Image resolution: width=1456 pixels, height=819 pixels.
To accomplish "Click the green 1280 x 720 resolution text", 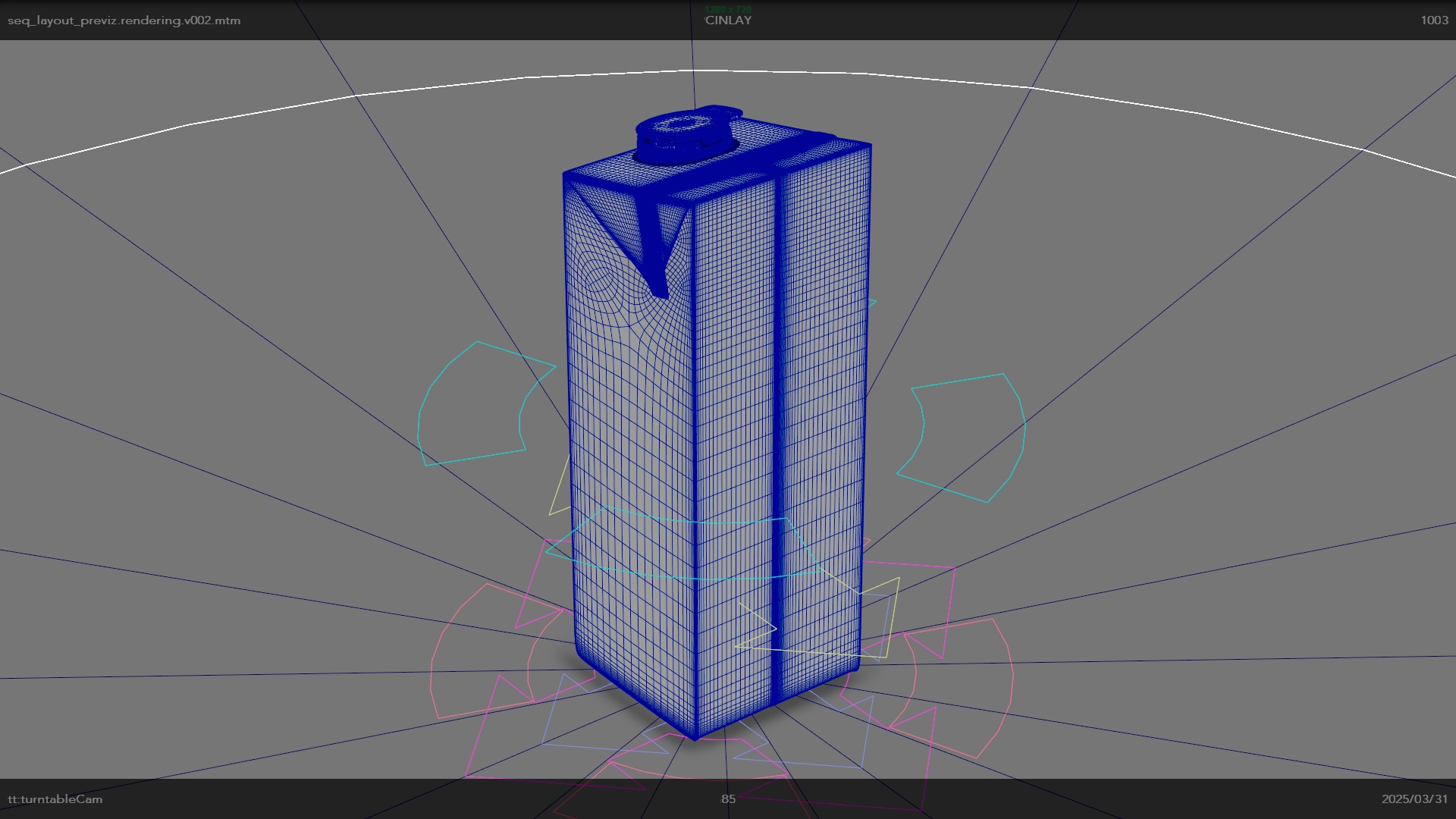I will (727, 9).
